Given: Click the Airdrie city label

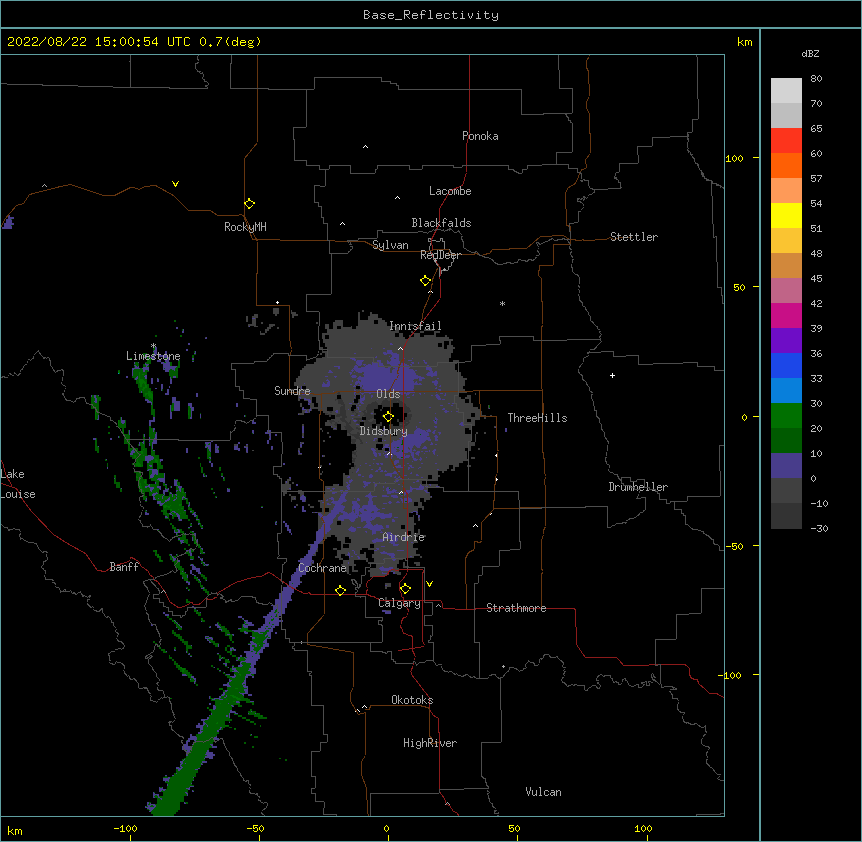Looking at the screenshot, I should (404, 537).
